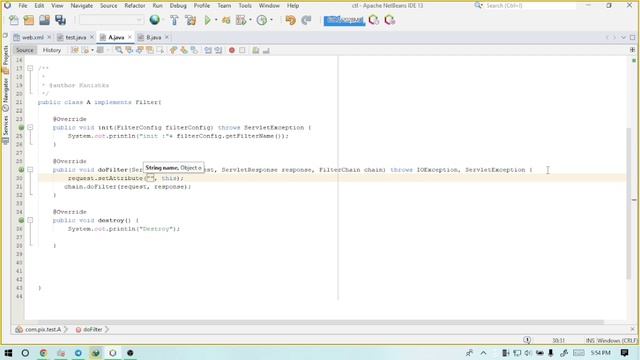Screen dimensions: 640x360
Task: Click the New Project icon
Action: pyautogui.click(x=29, y=20)
